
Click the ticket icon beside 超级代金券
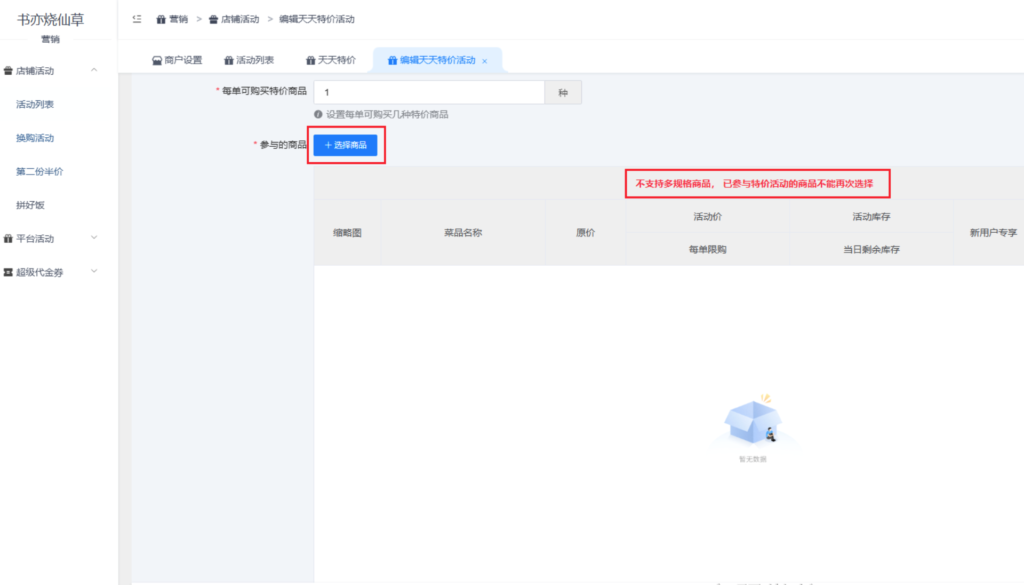click(9, 272)
